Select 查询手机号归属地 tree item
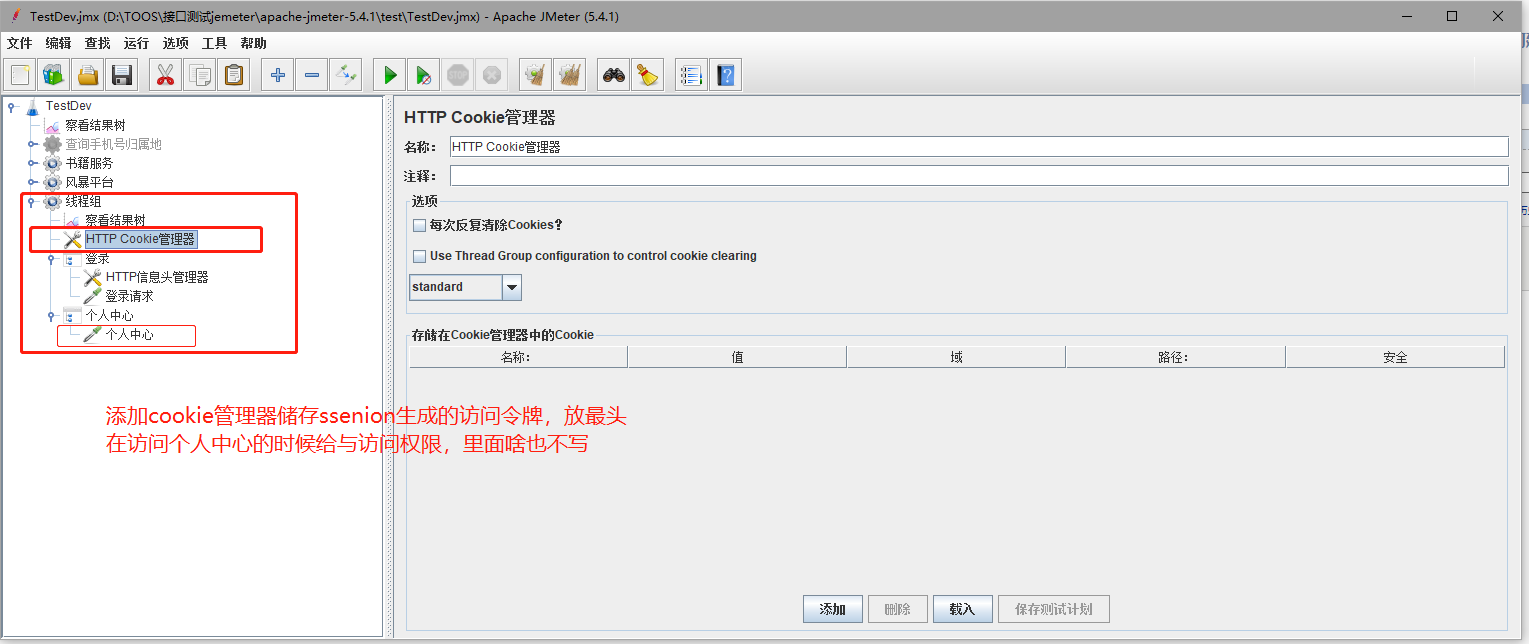Image resolution: width=1529 pixels, height=644 pixels. [113, 144]
